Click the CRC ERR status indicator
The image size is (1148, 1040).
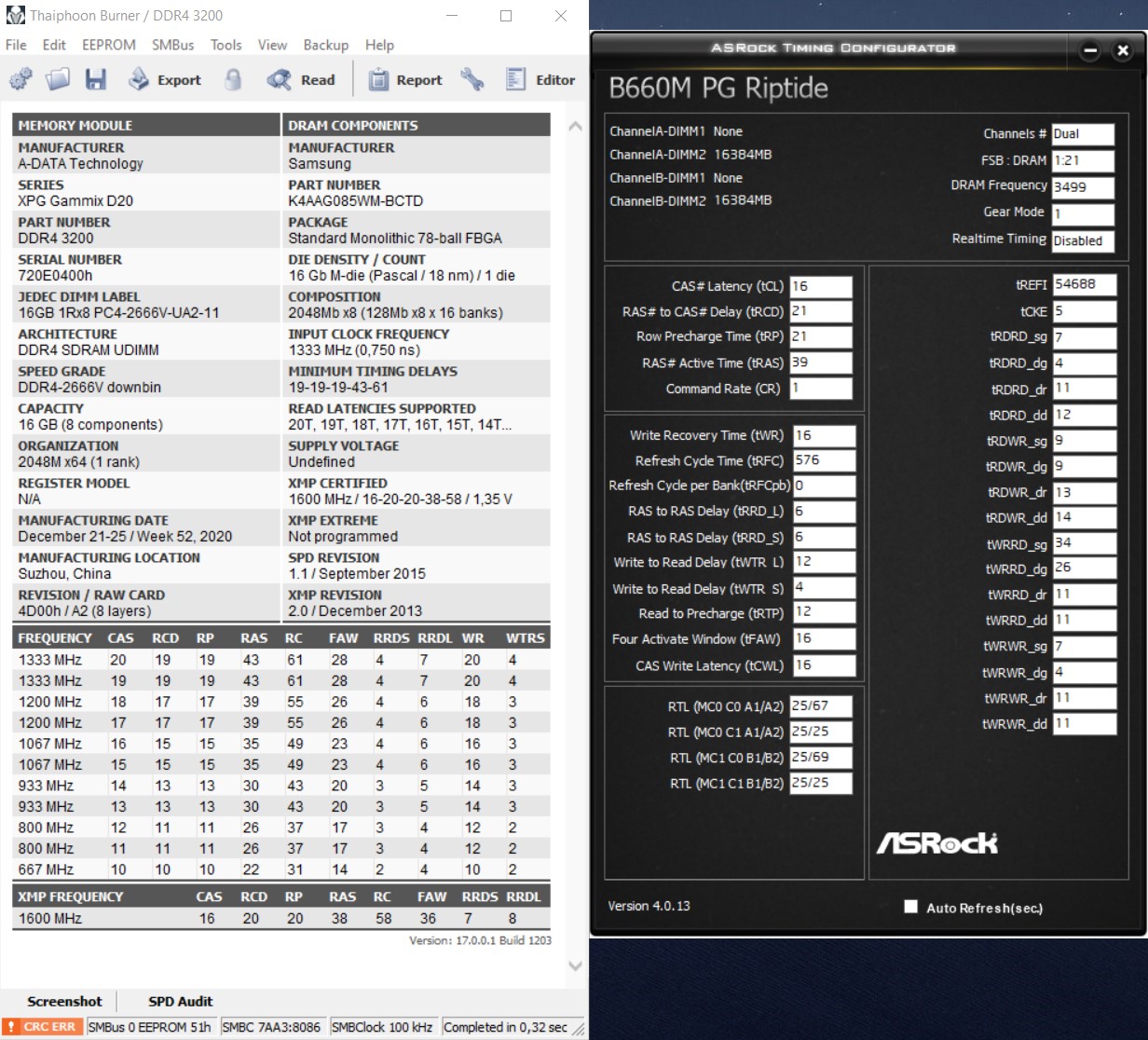click(43, 1027)
